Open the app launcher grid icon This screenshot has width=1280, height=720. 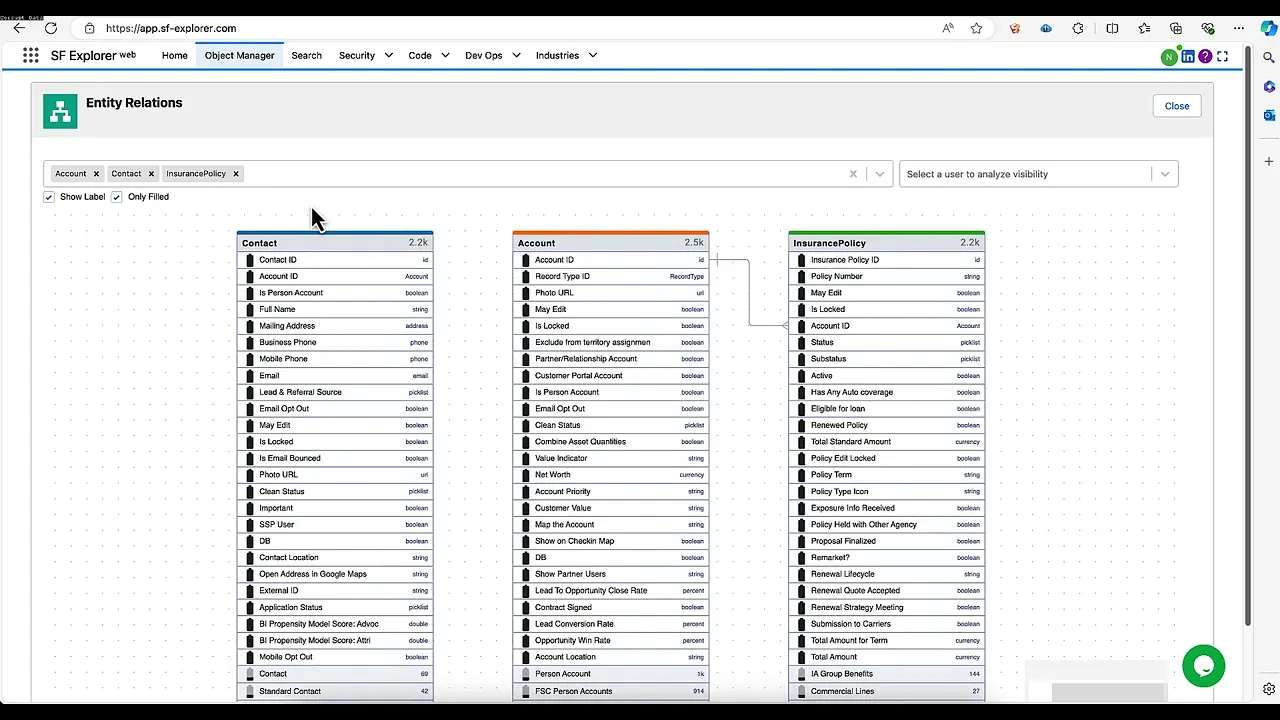pos(31,56)
